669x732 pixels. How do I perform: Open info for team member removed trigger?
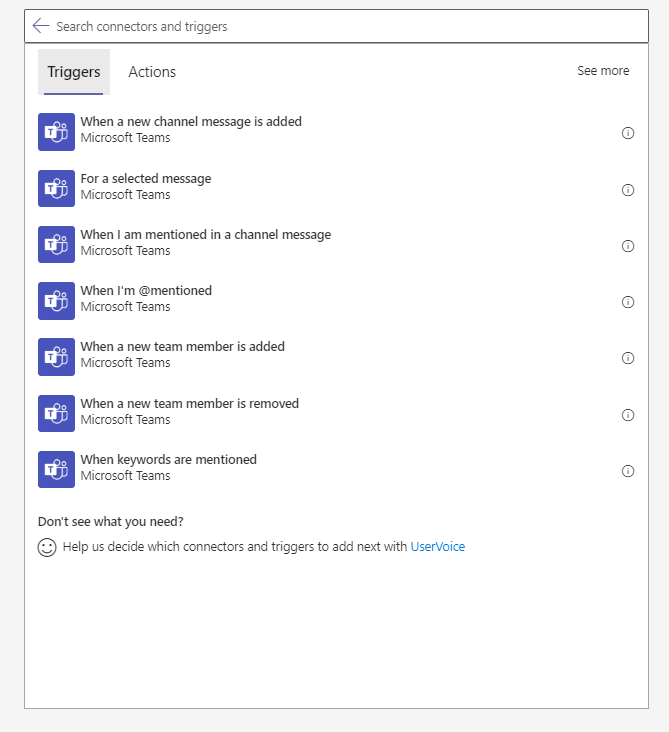pyautogui.click(x=627, y=415)
